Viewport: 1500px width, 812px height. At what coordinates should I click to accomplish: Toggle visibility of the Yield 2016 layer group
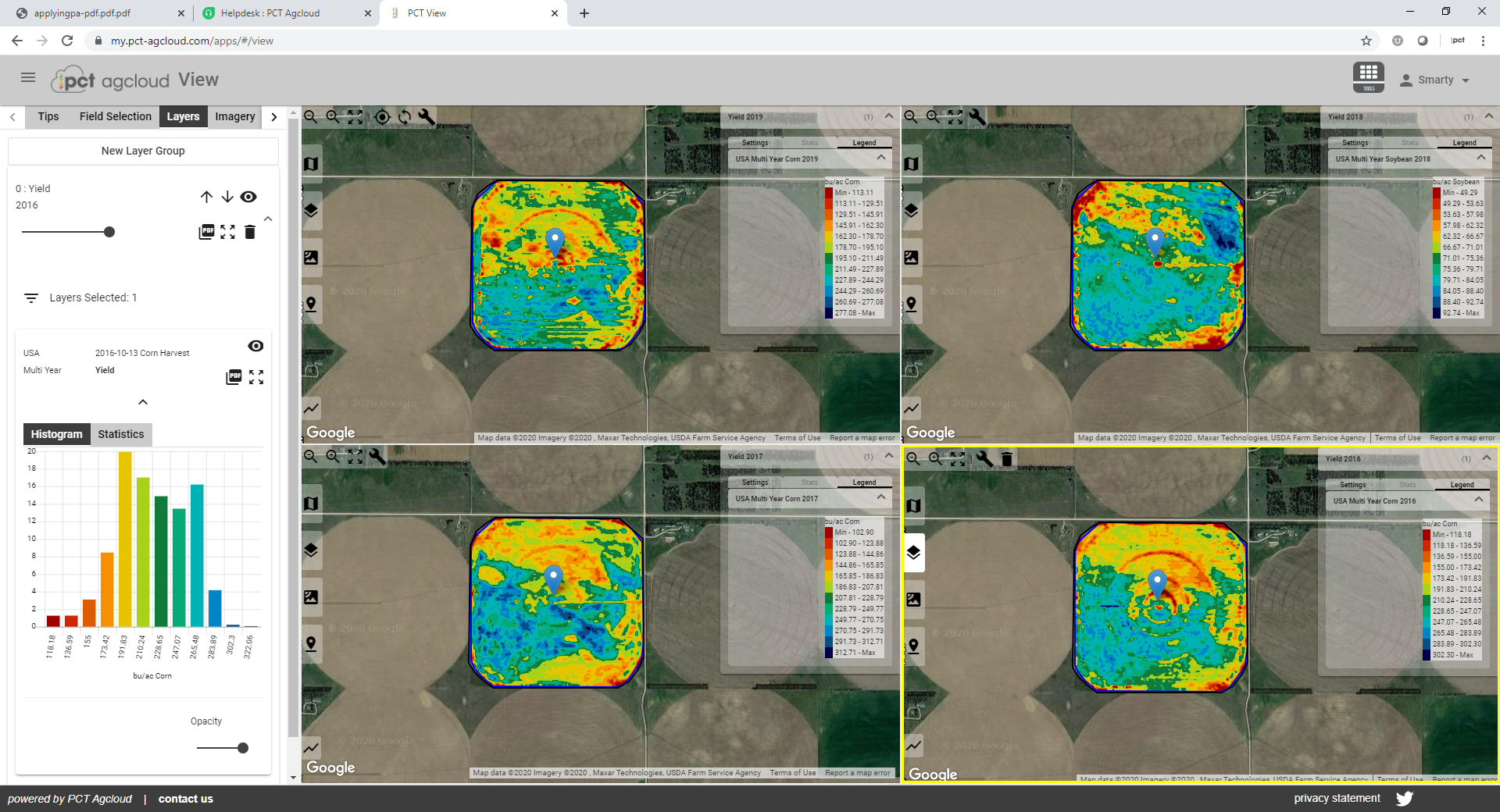click(248, 197)
